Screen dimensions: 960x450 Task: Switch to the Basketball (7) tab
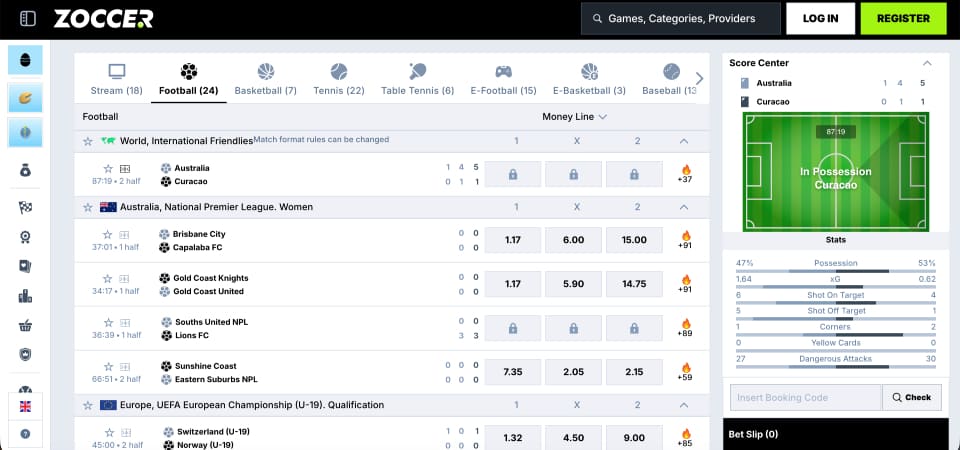[x=266, y=80]
